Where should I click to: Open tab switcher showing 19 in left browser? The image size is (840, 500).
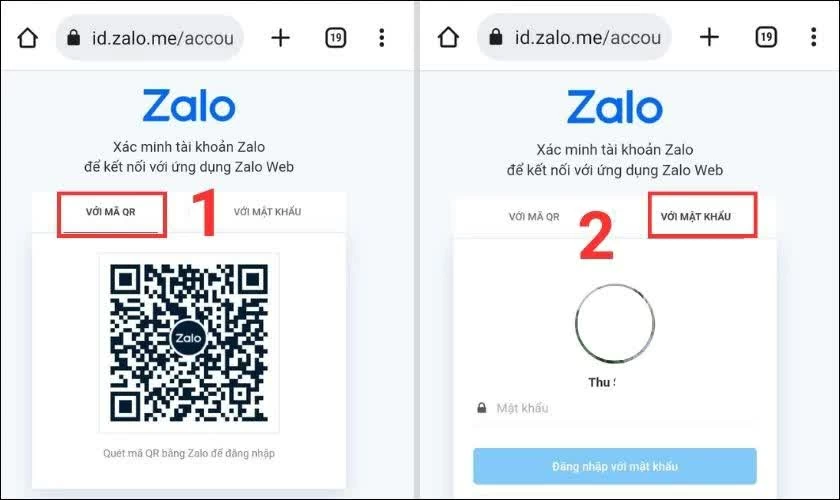coord(335,38)
